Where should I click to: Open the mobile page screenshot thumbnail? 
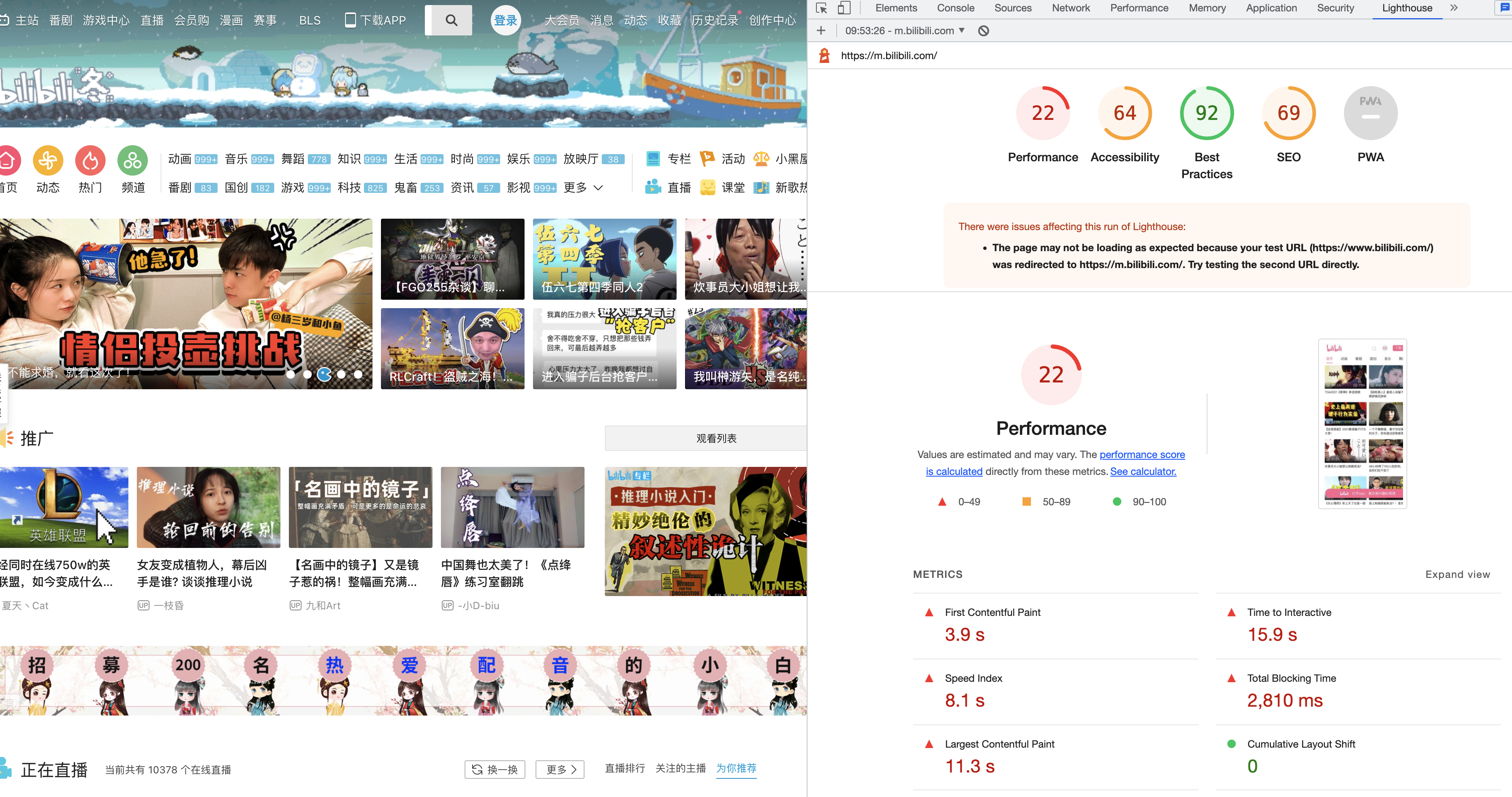1362,423
